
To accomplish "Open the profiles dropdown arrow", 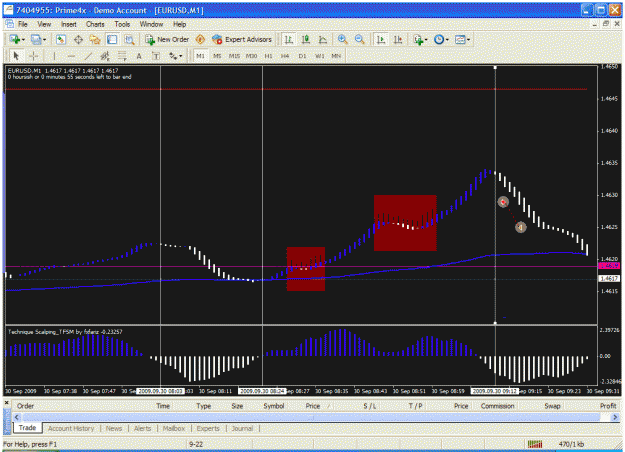I will click(44, 39).
